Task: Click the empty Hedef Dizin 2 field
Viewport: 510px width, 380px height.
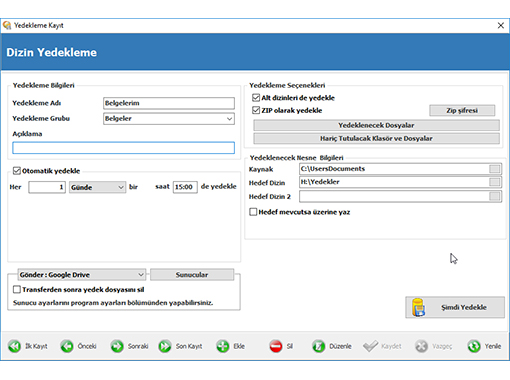Action: point(394,196)
